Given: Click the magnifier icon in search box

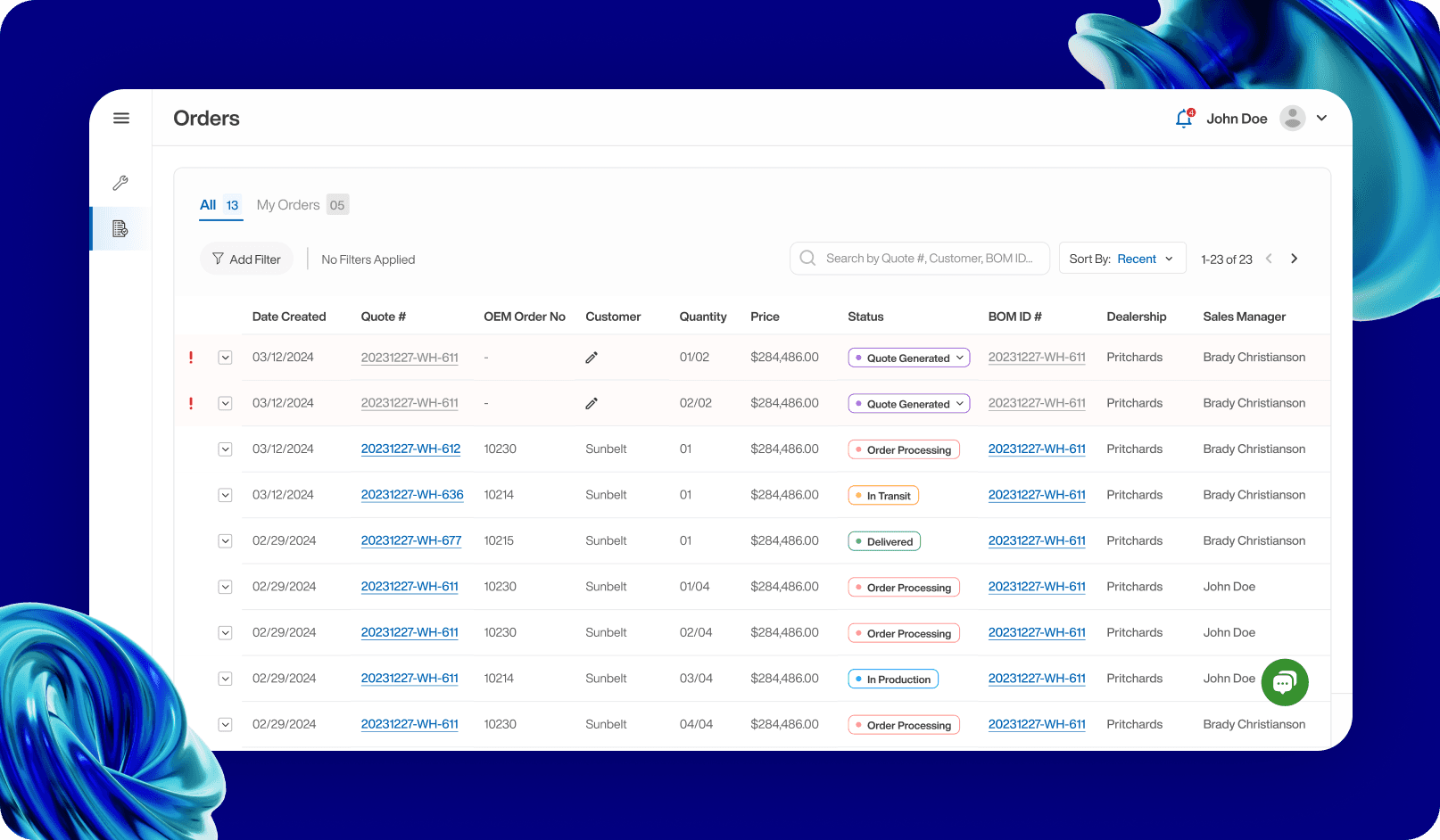Looking at the screenshot, I should 808,258.
